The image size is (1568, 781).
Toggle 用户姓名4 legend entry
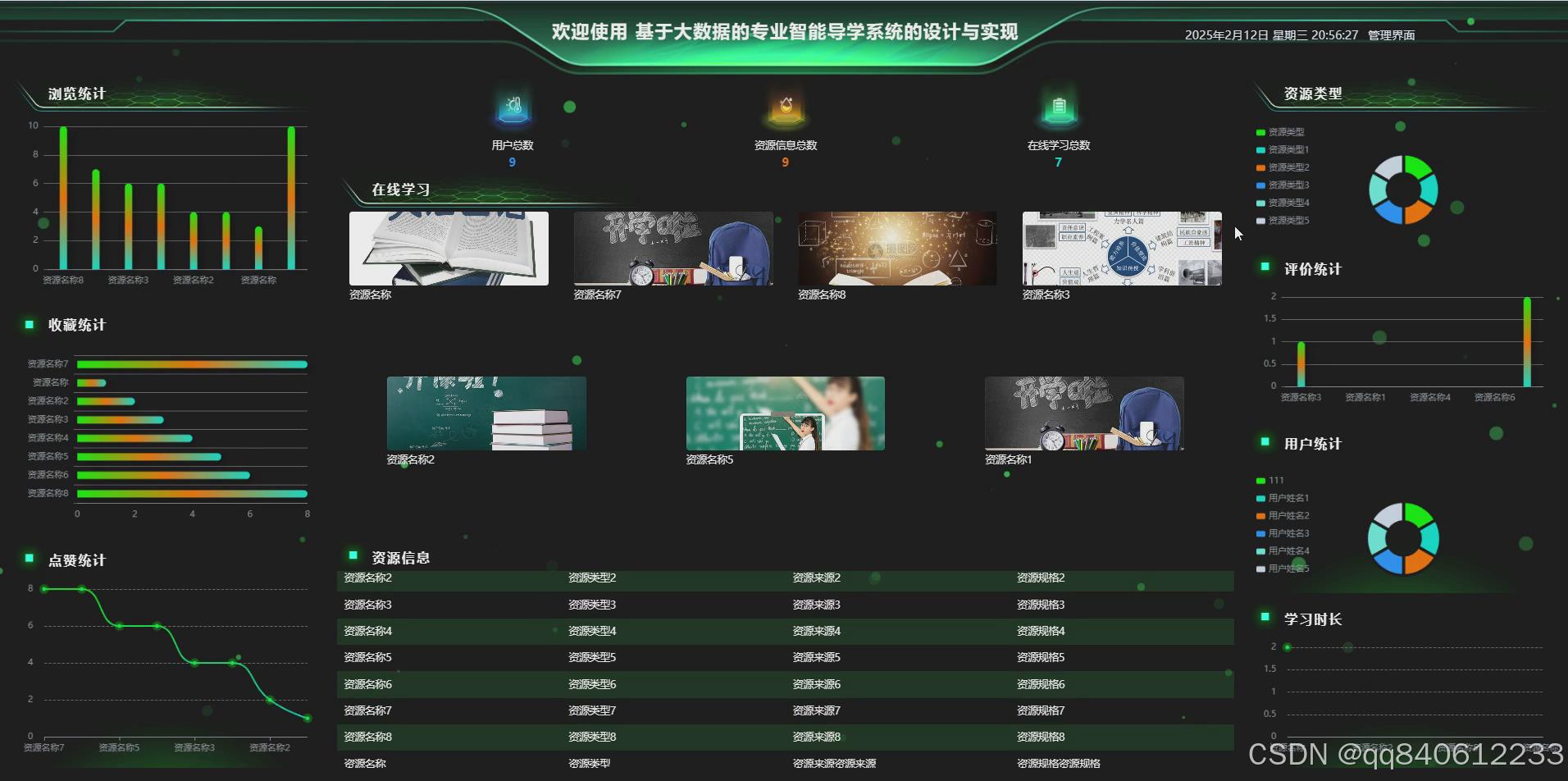[1283, 551]
